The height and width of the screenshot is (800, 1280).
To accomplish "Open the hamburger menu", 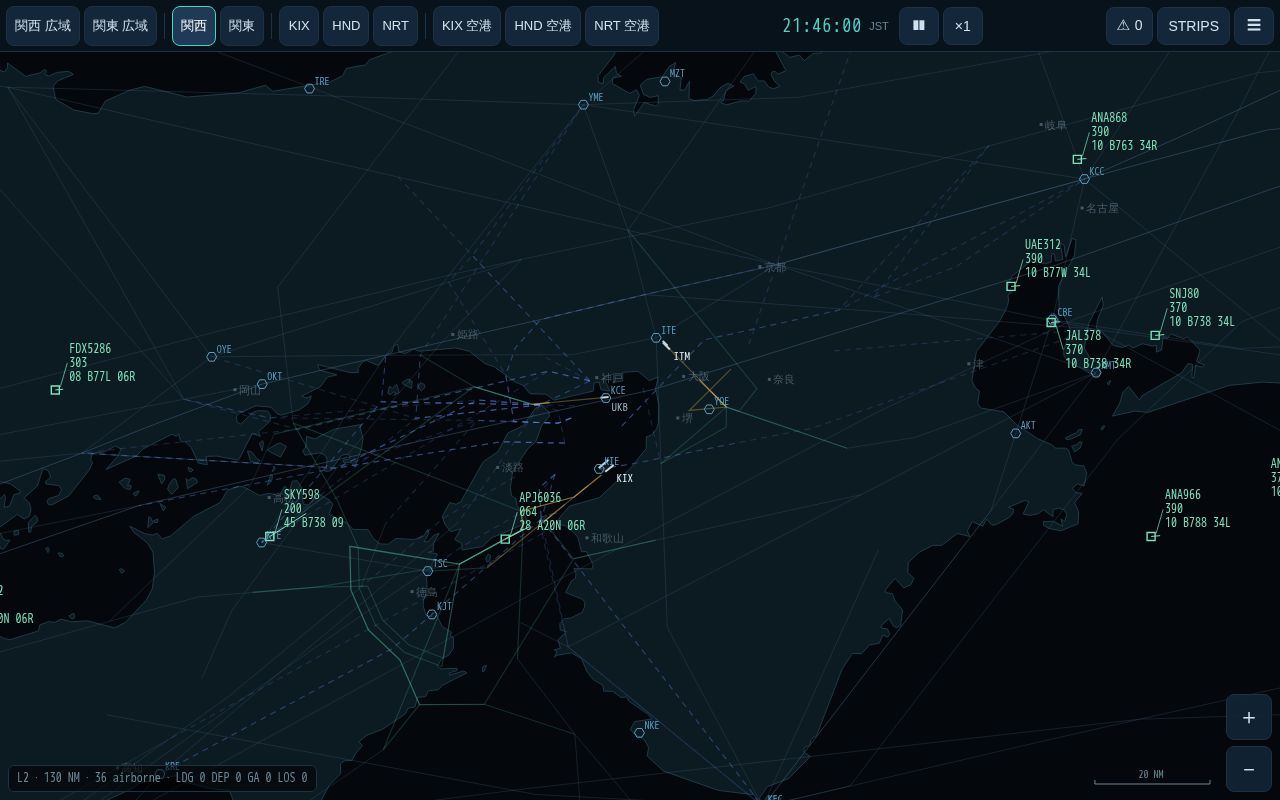I will [x=1253, y=26].
